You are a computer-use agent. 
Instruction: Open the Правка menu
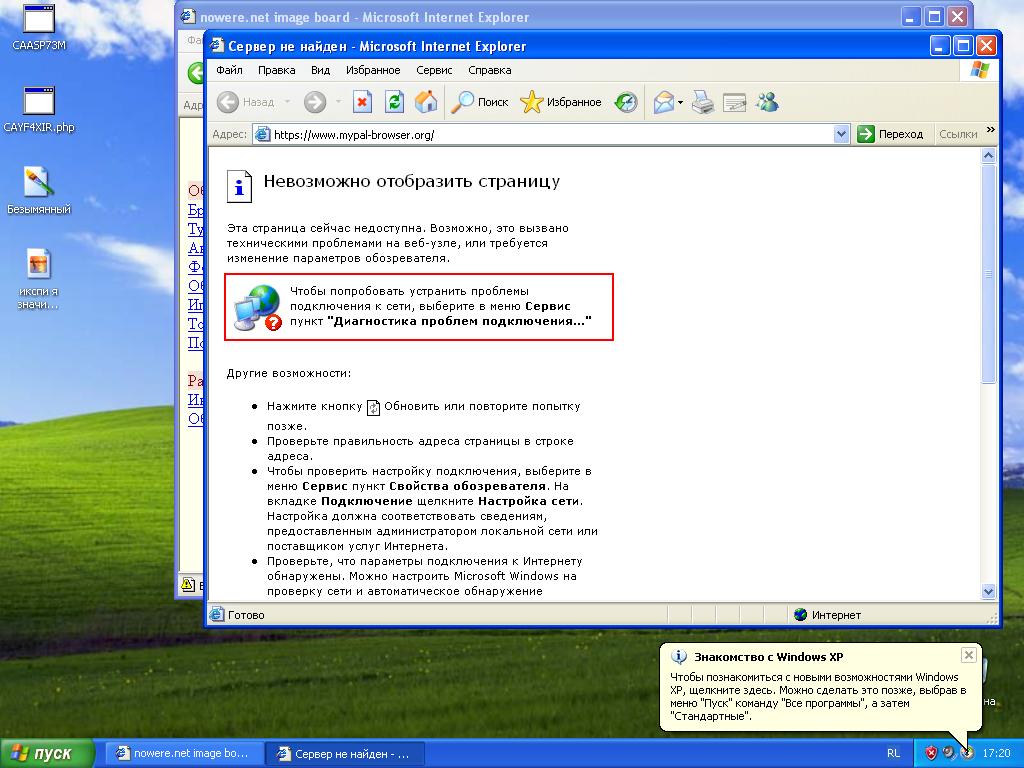(x=276, y=70)
